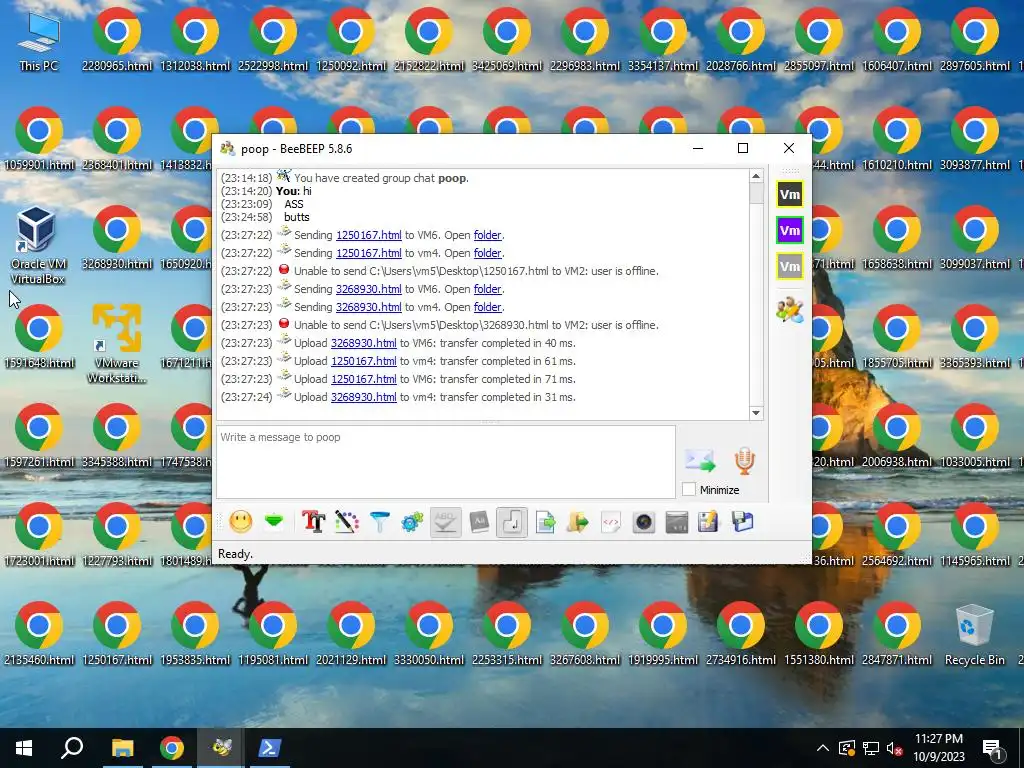Select the Recycle Bin desktop icon
Image resolution: width=1024 pixels, height=768 pixels.
974,635
